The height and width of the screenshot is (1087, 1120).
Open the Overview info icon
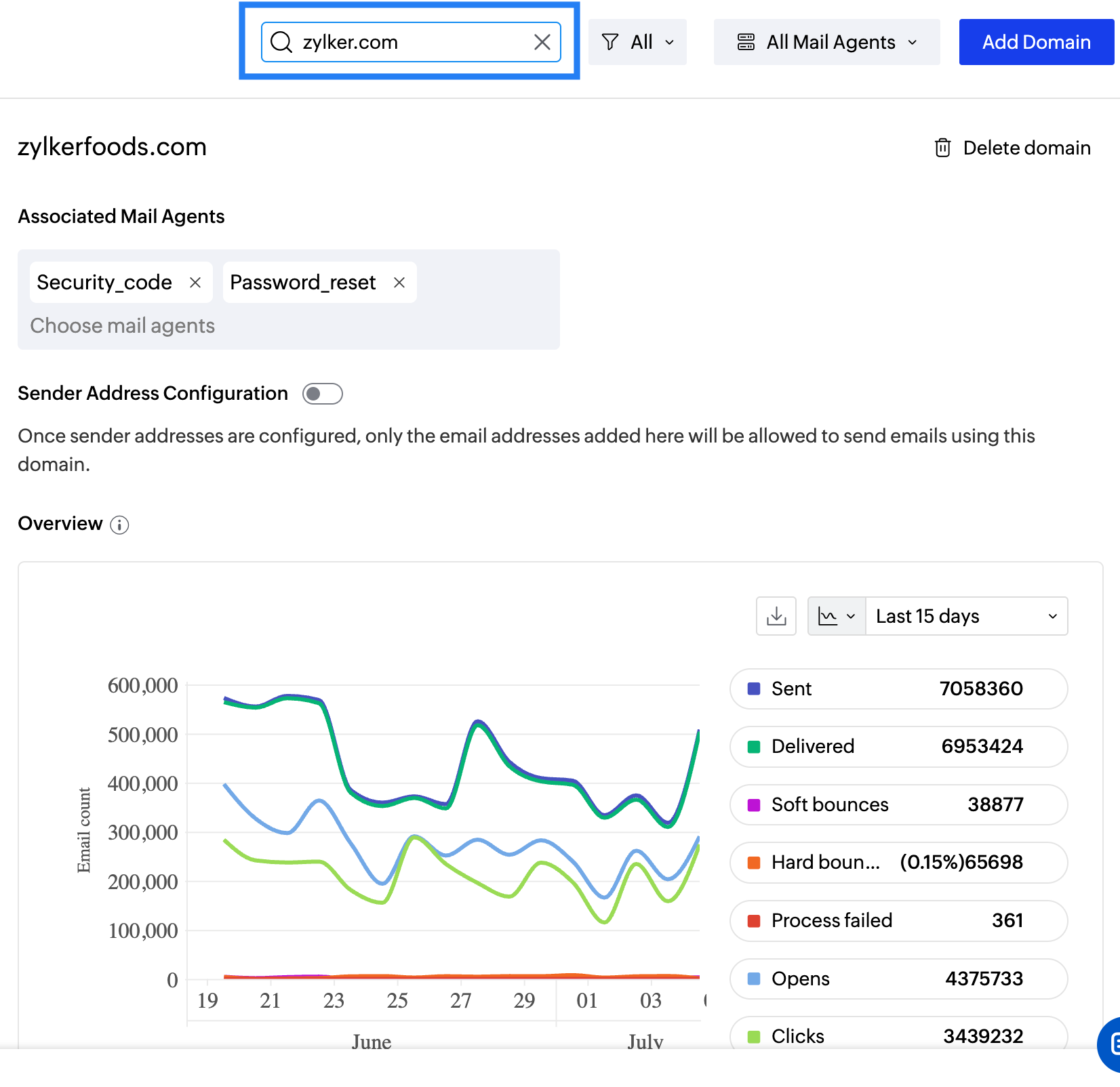click(x=119, y=525)
